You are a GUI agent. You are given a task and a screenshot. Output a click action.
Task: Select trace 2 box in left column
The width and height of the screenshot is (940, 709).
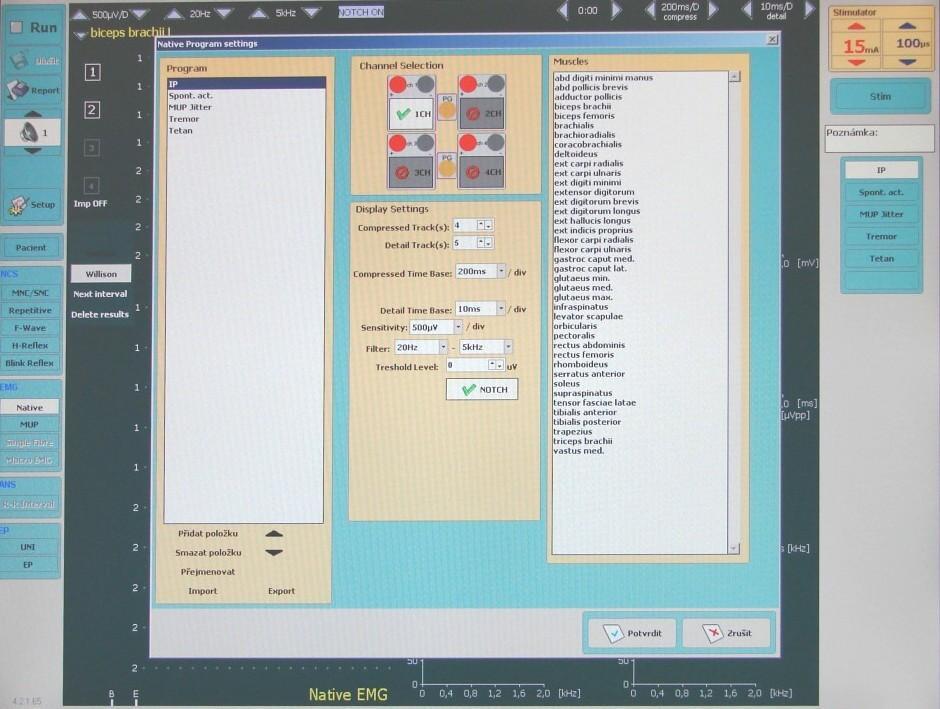pyautogui.click(x=92, y=110)
